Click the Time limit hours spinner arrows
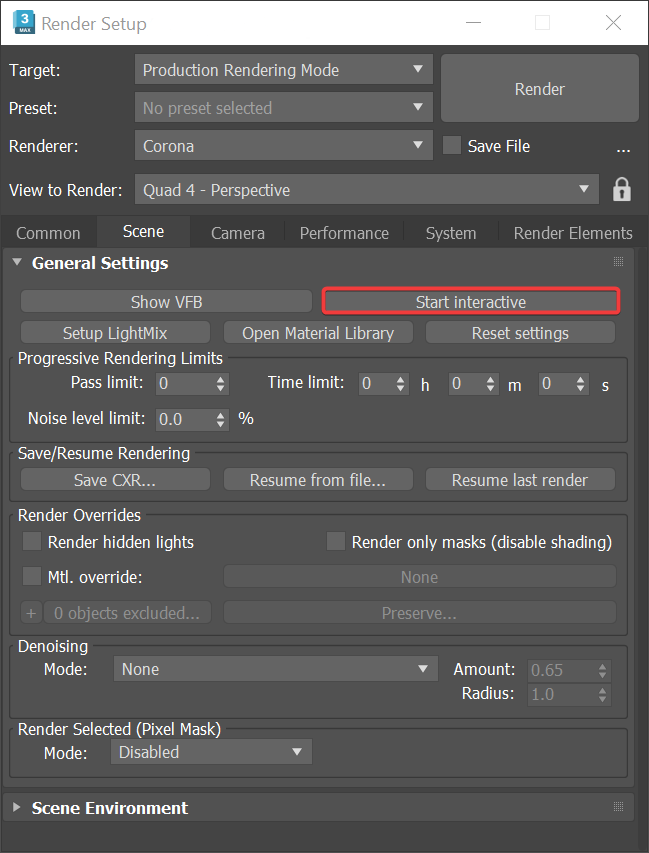The width and height of the screenshot is (649, 853). 400,384
